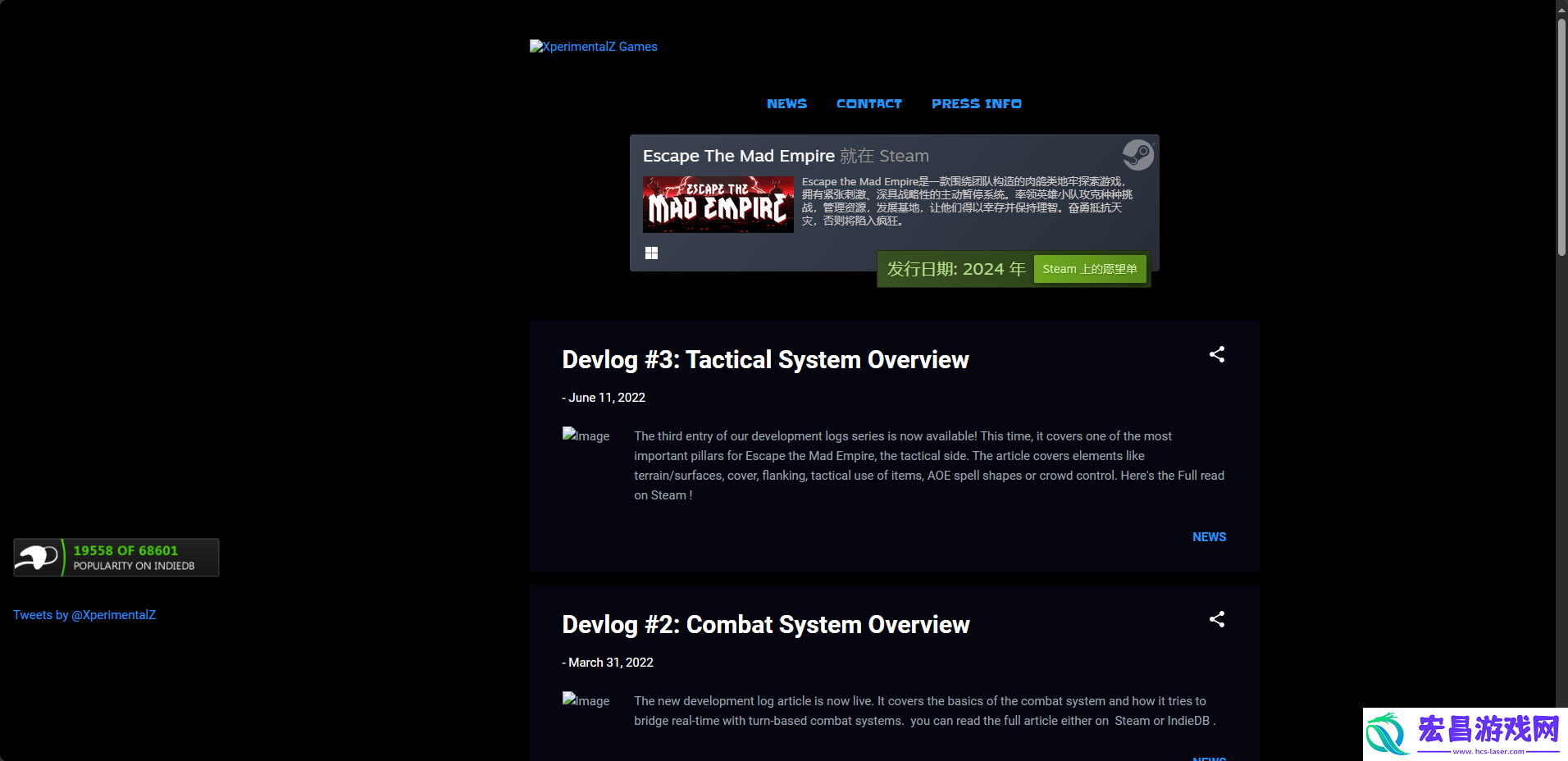This screenshot has height=761, width=1568.
Task: Share the Devlog #3 post
Action: pos(1217,354)
